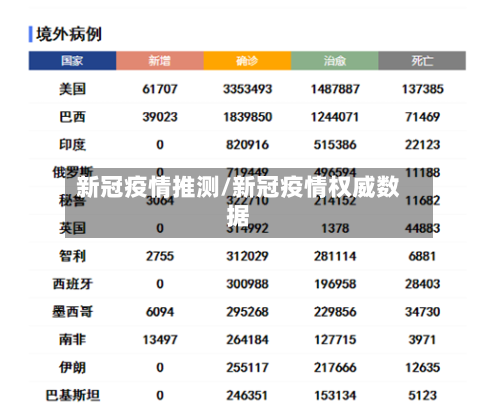Click confirmed value 264184

[x=247, y=340]
